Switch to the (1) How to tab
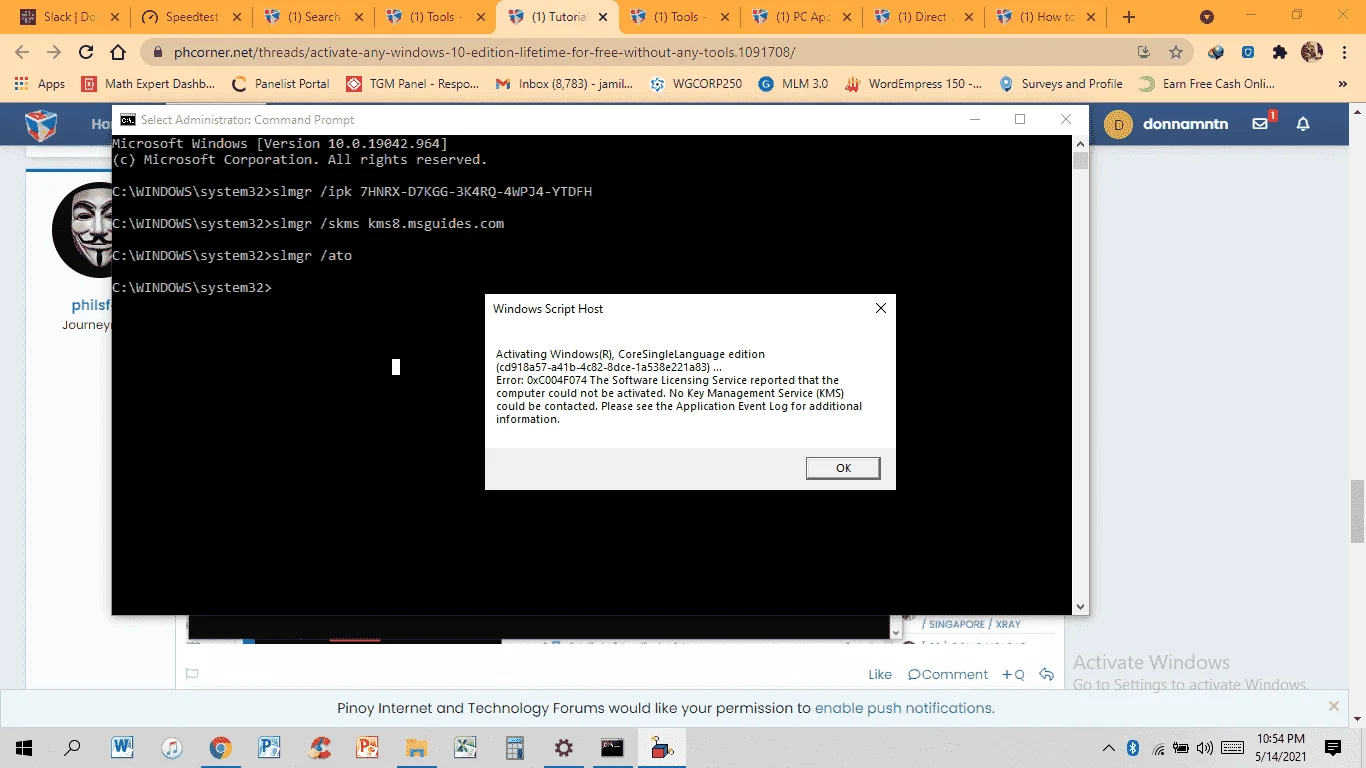Image resolution: width=1366 pixels, height=768 pixels. tap(1046, 17)
